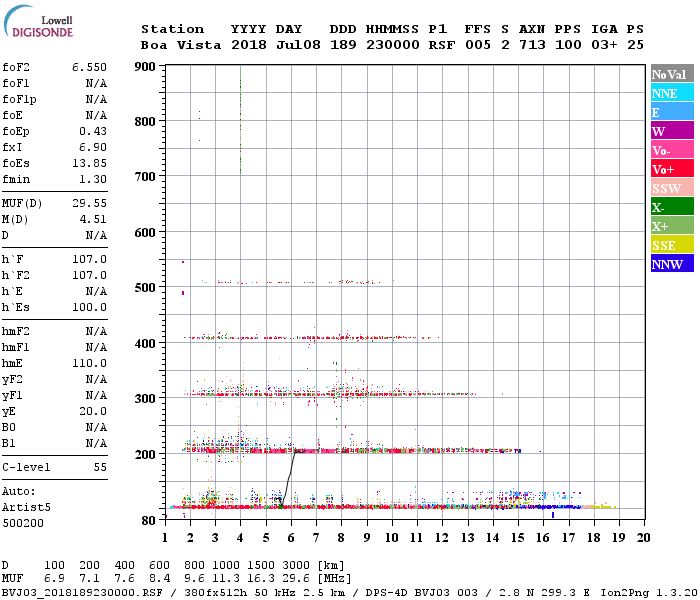The image size is (700, 600).
Task: Click the M(D) value 4.51
Action: tap(93, 220)
